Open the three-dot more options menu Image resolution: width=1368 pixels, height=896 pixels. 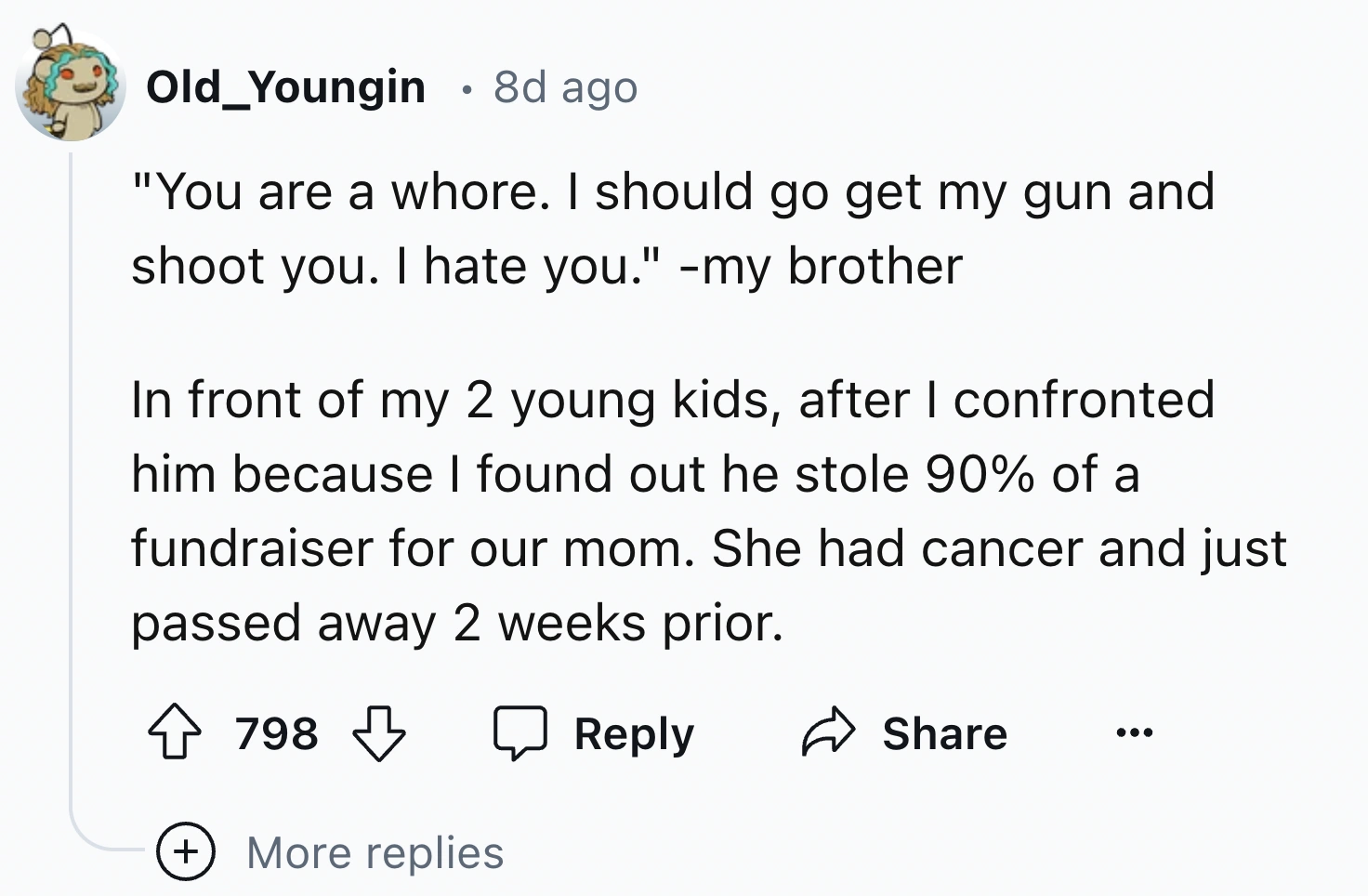[x=1134, y=734]
